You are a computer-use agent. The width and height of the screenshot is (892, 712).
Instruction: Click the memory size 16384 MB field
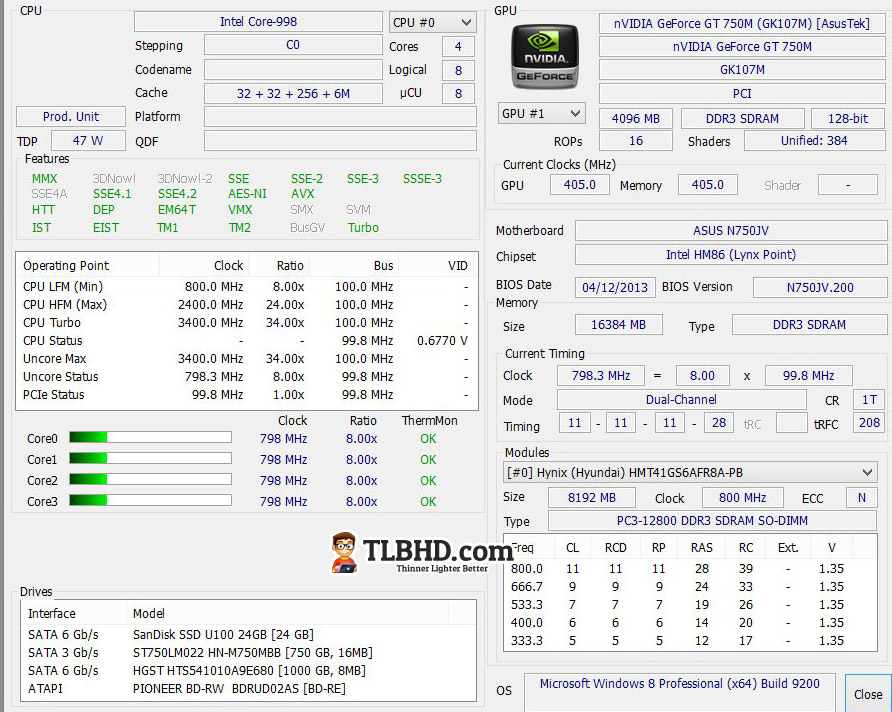point(618,325)
